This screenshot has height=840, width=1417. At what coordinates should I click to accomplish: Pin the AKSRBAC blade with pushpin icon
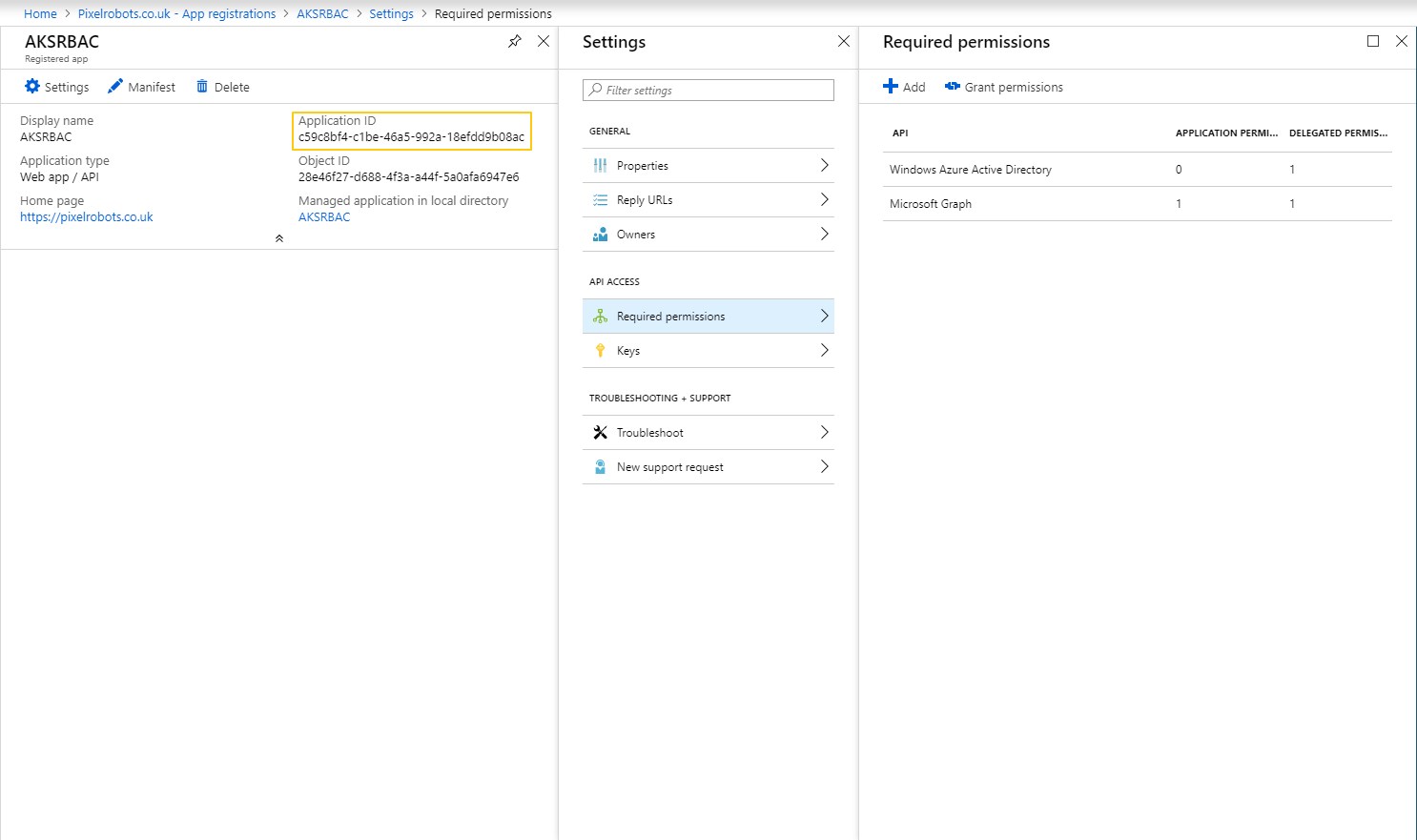point(515,41)
